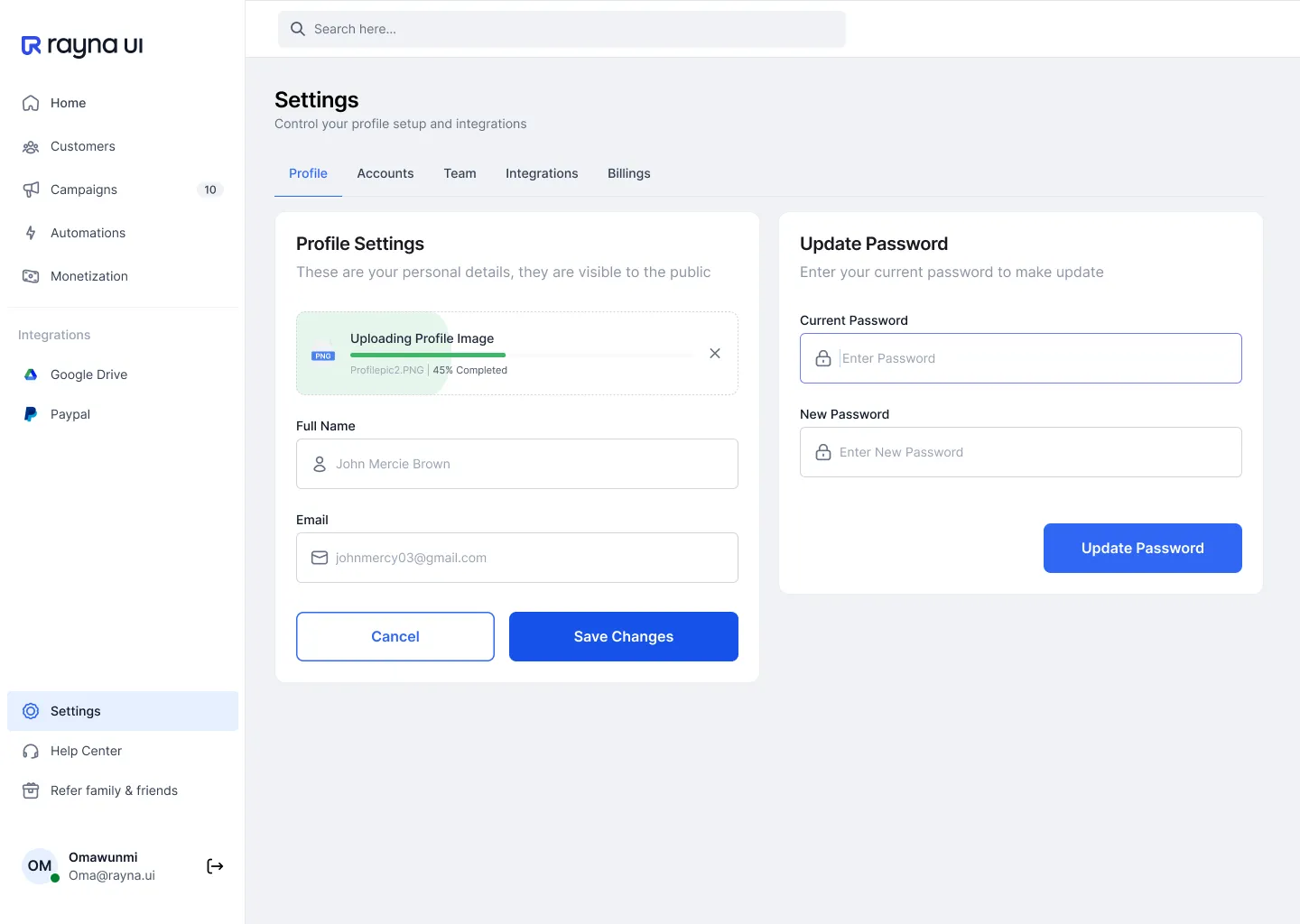The image size is (1300, 924).
Task: Click the rayna ui logo
Action: coord(81,45)
